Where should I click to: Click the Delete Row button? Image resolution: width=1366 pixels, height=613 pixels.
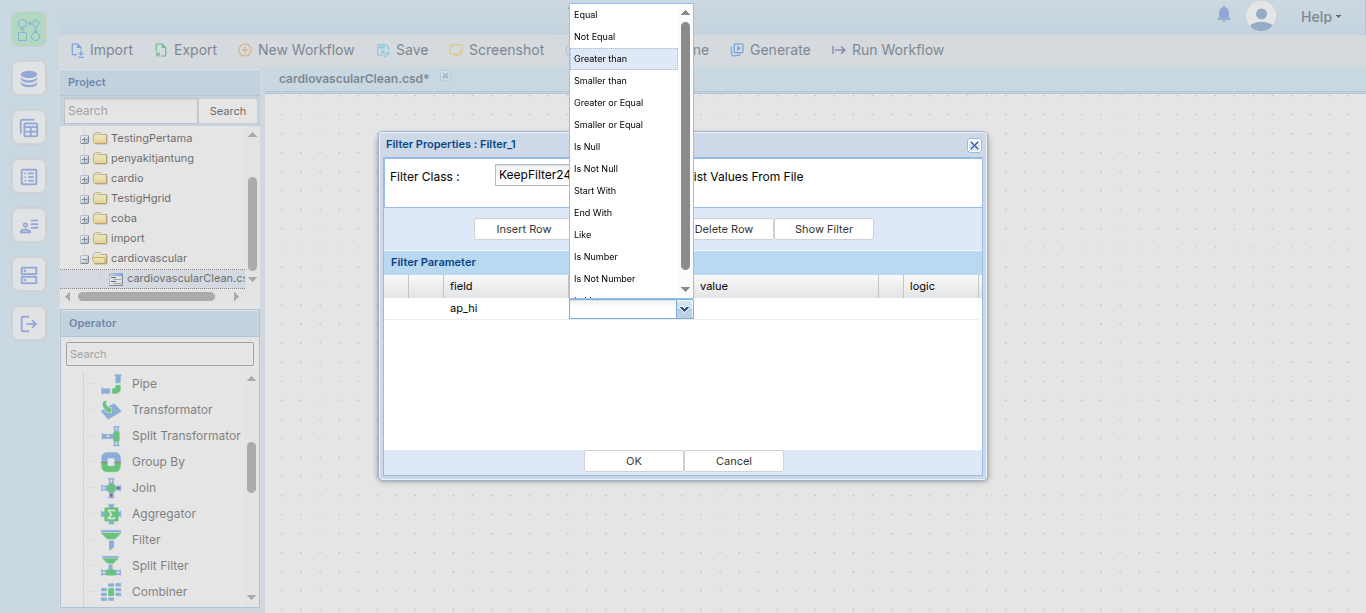724,229
